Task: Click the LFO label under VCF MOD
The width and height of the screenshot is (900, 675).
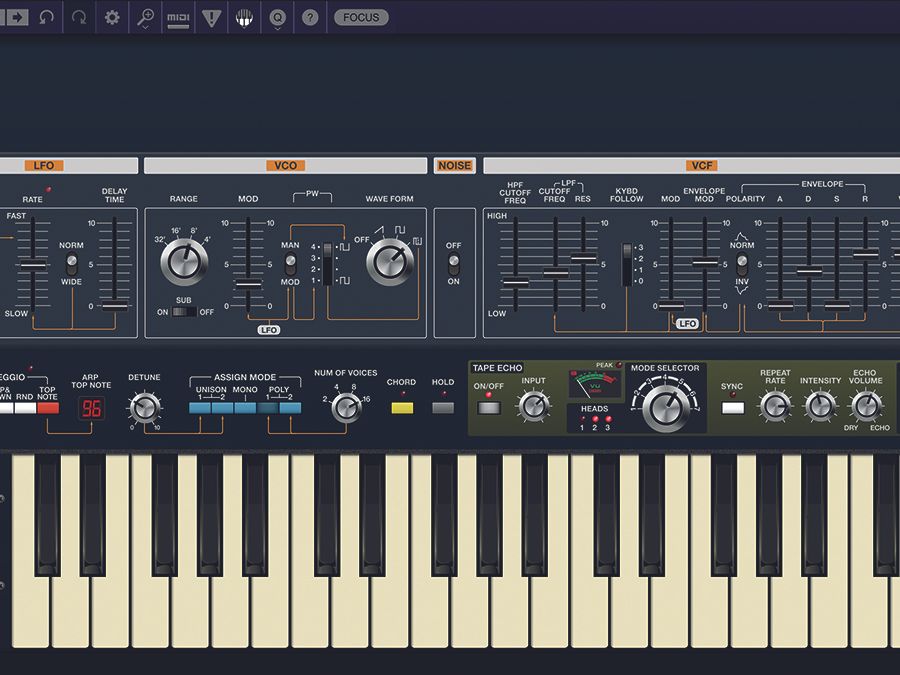Action: pos(687,324)
